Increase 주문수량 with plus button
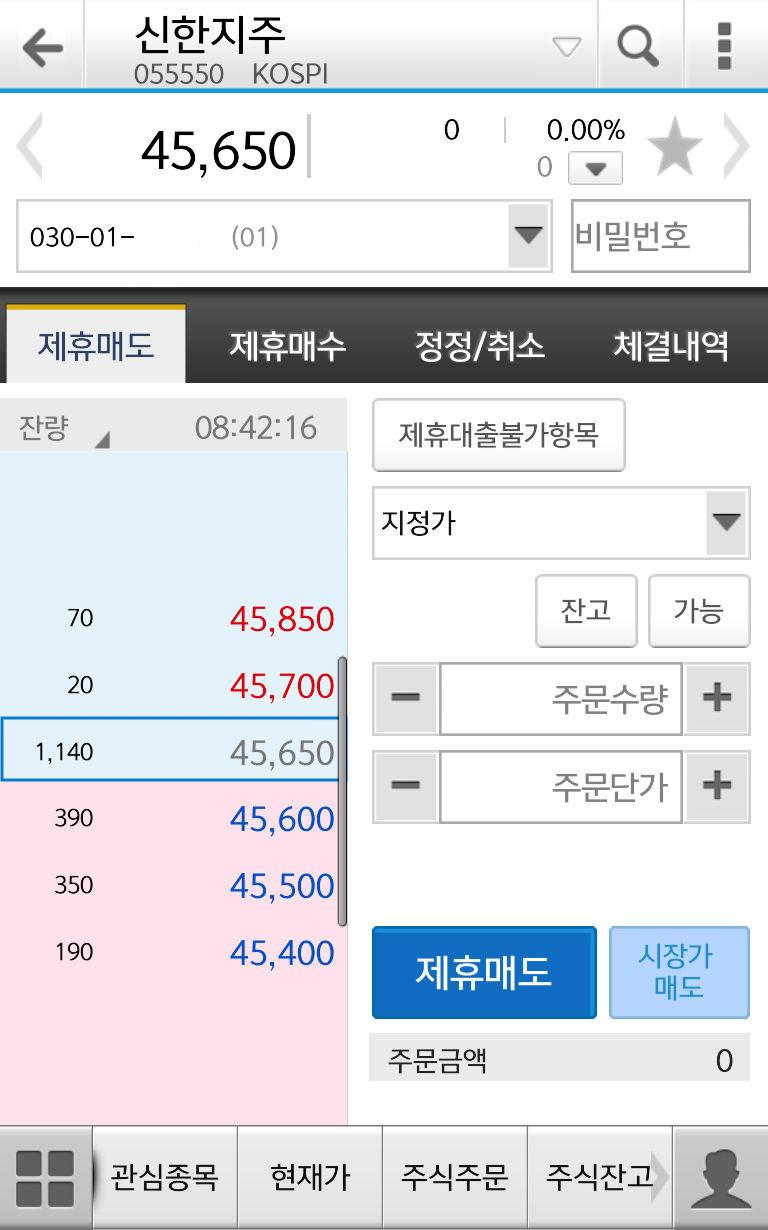 coord(717,698)
